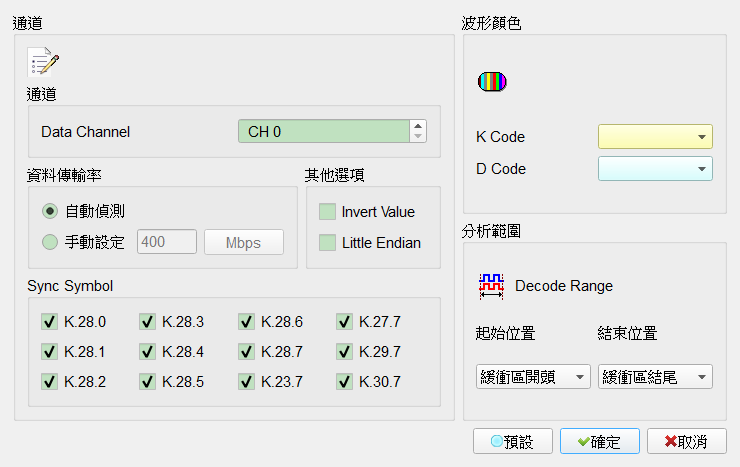
Task: Enable the Little Endian checkbox
Action: tap(327, 242)
